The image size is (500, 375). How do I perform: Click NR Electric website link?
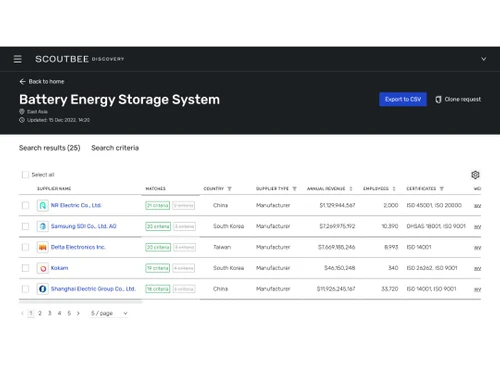click(x=477, y=206)
